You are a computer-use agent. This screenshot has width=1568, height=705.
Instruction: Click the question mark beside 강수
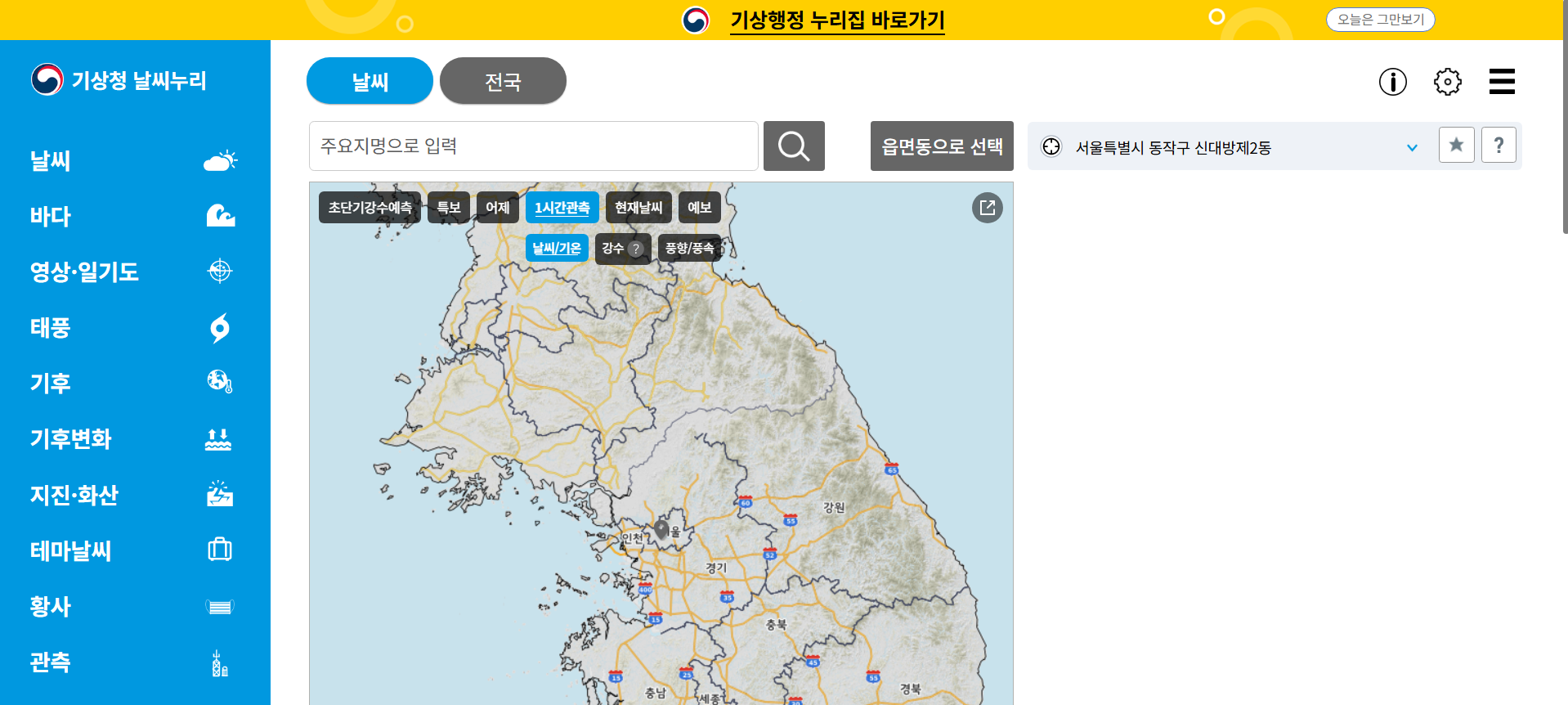(x=636, y=249)
